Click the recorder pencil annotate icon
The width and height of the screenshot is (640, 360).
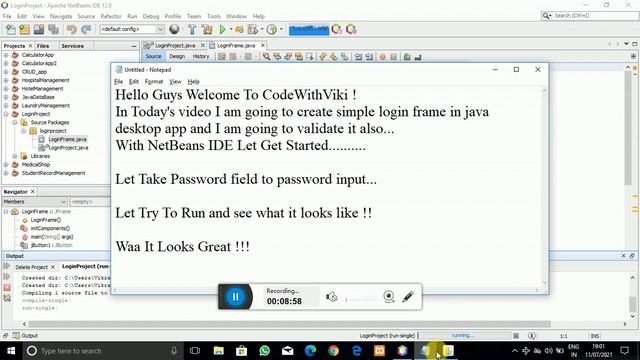408,297
